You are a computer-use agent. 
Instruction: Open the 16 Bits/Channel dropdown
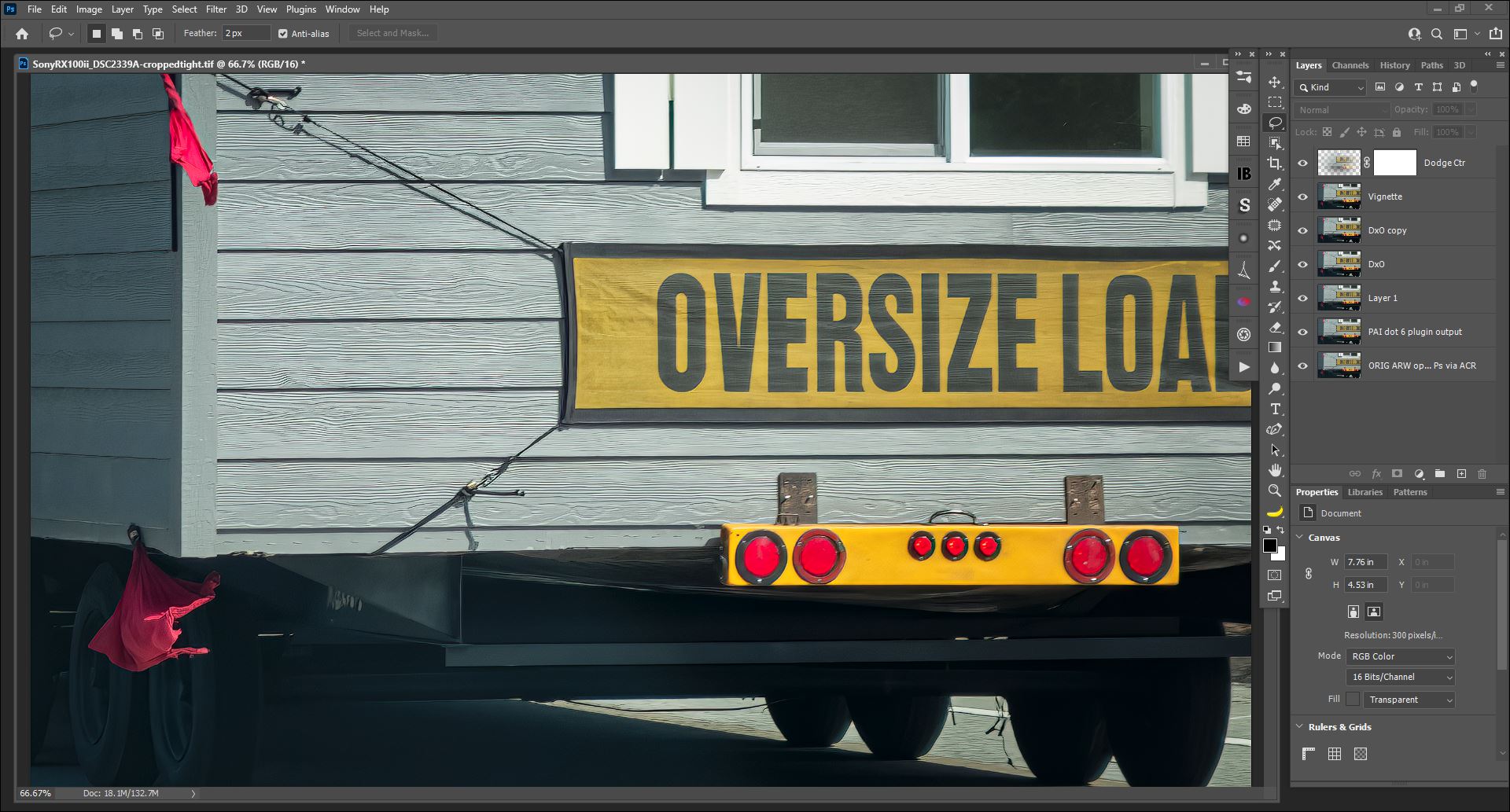(1400, 677)
